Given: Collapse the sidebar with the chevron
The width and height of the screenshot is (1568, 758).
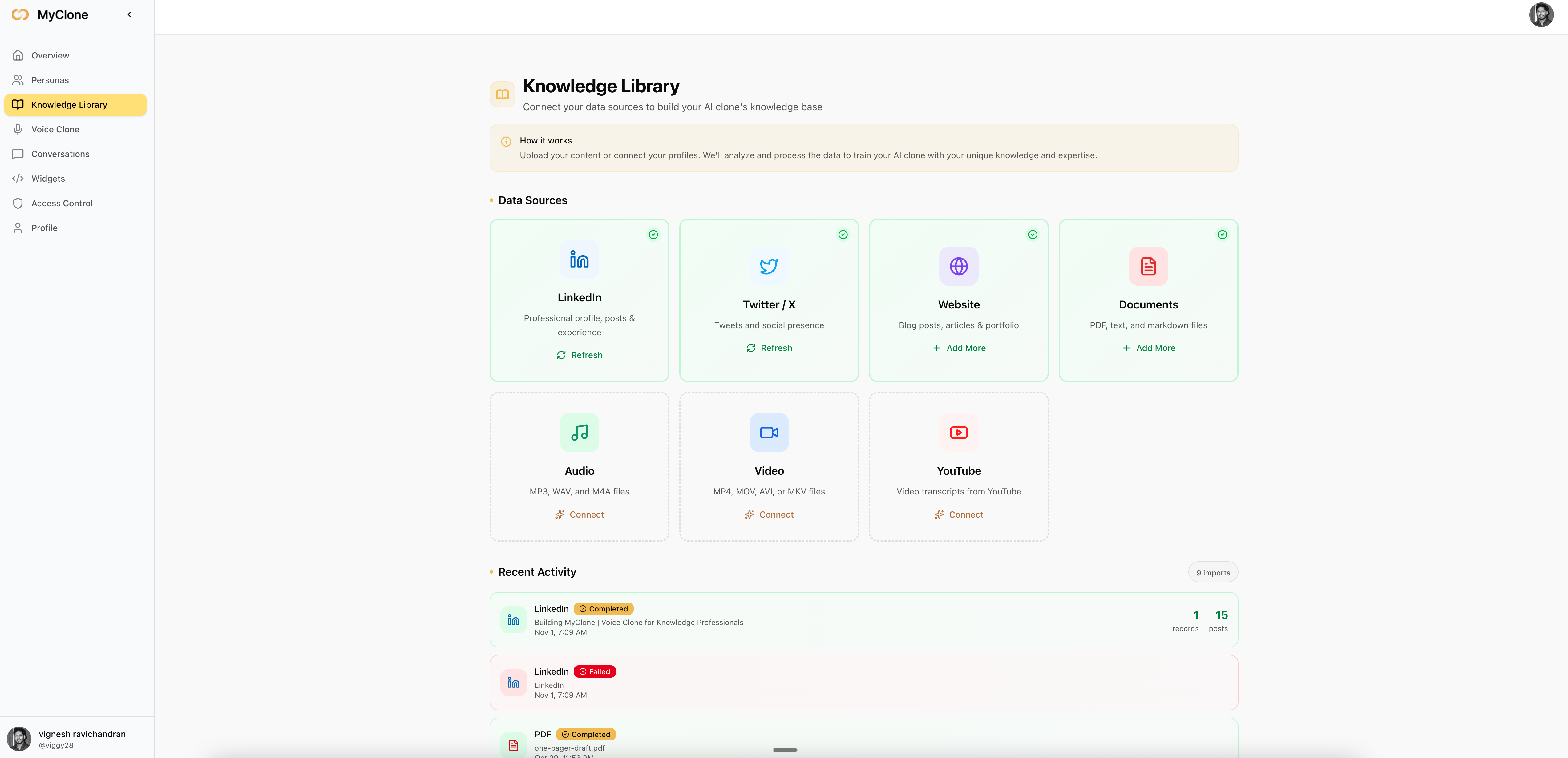Looking at the screenshot, I should click(129, 14).
